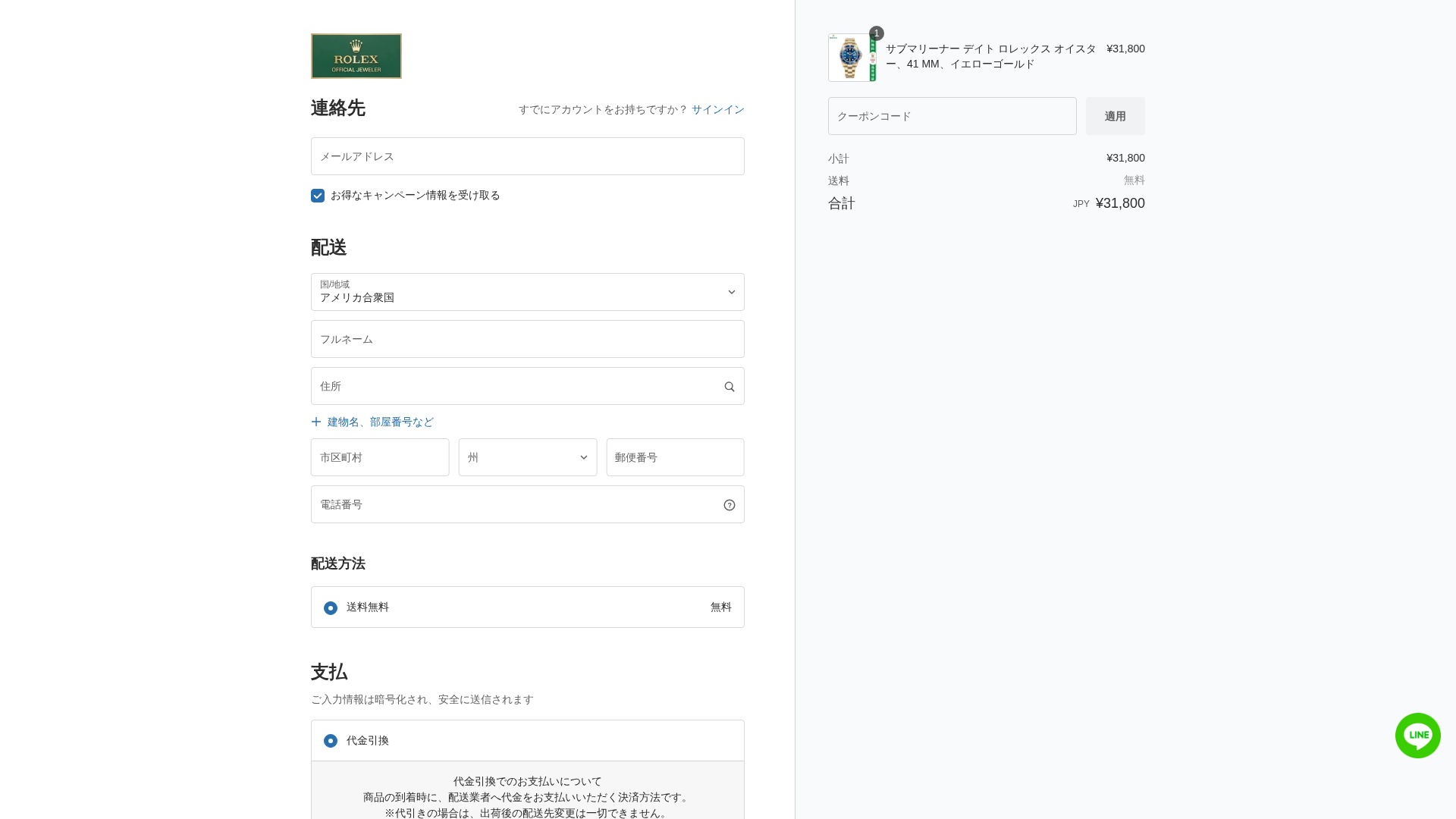The height and width of the screenshot is (819, 1456).
Task: Click the 適用 coupon apply button
Action: (x=1116, y=116)
